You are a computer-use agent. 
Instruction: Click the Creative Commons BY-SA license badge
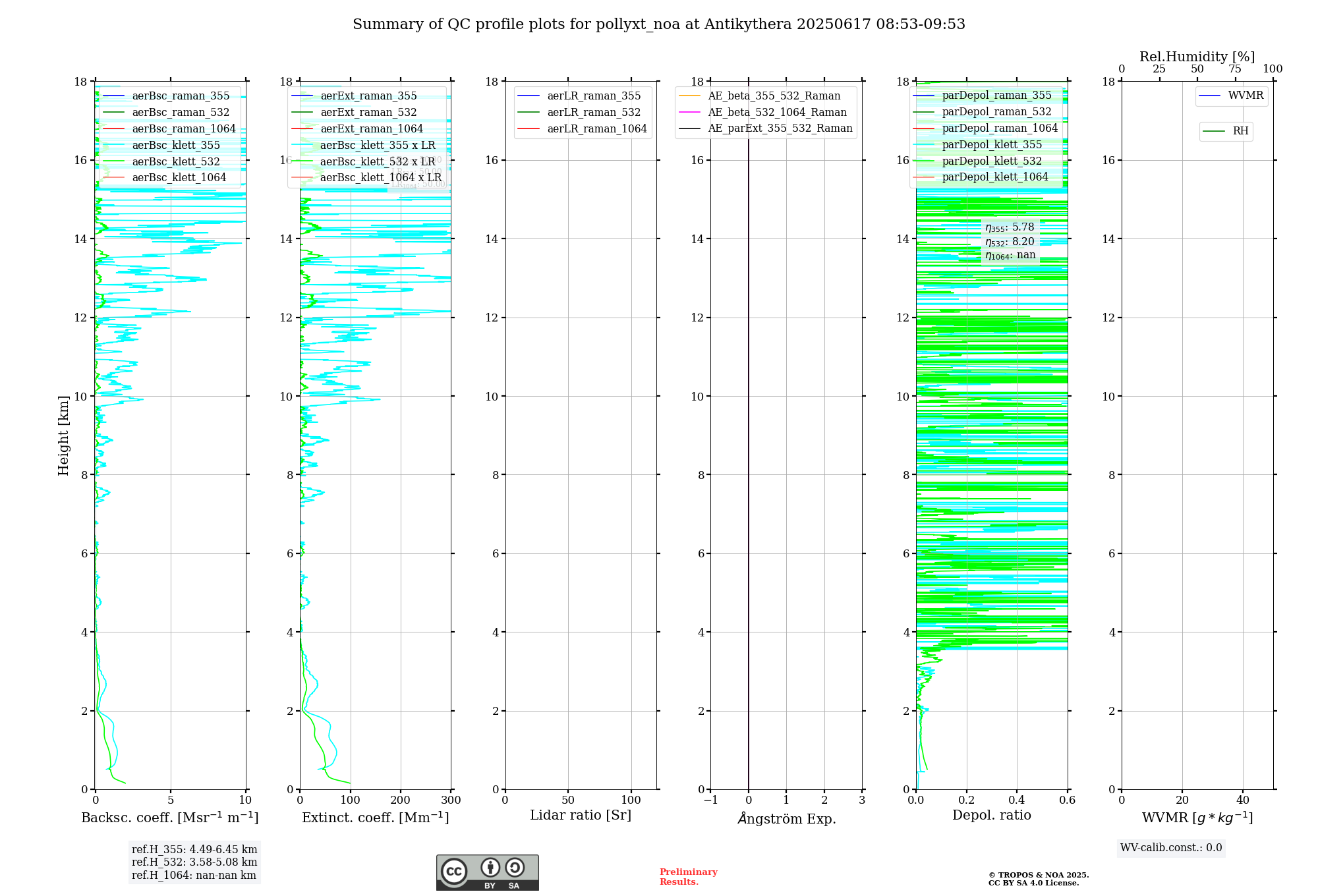487,873
